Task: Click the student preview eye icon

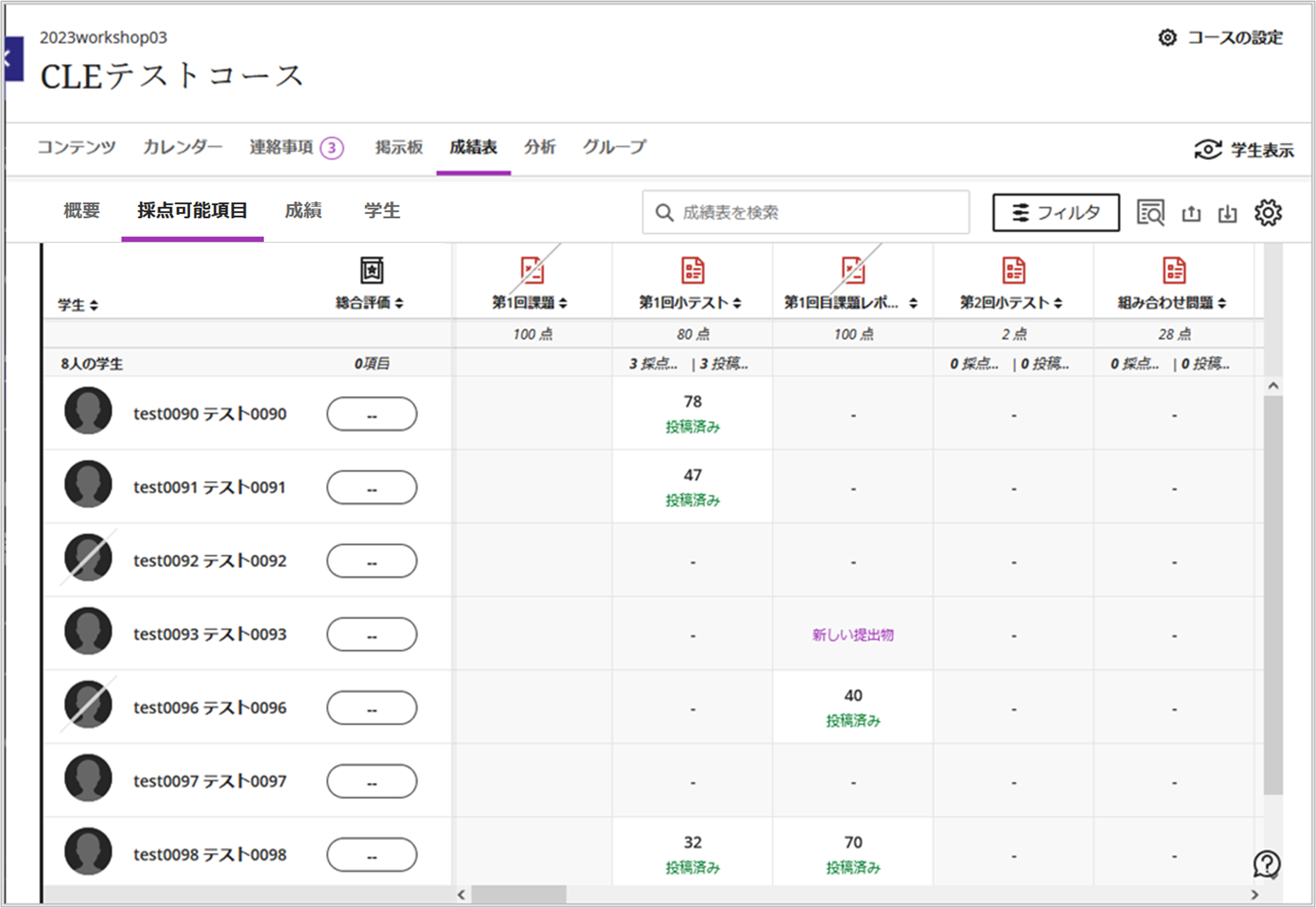Action: (x=1208, y=150)
